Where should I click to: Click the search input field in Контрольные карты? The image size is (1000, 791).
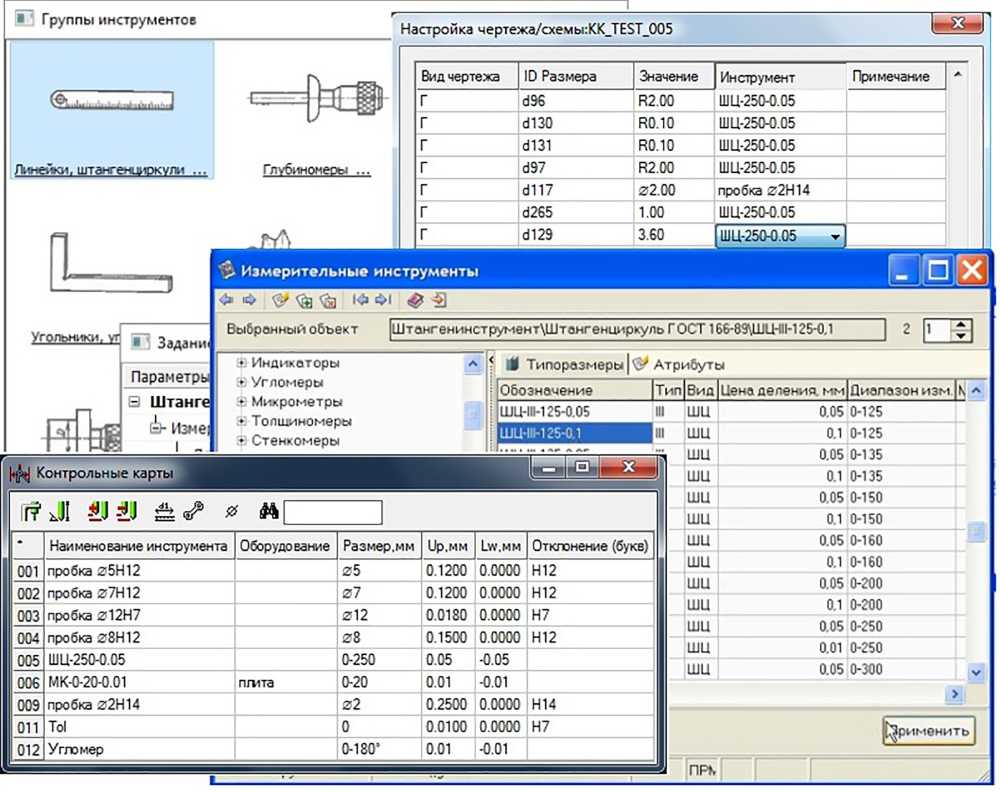(333, 512)
